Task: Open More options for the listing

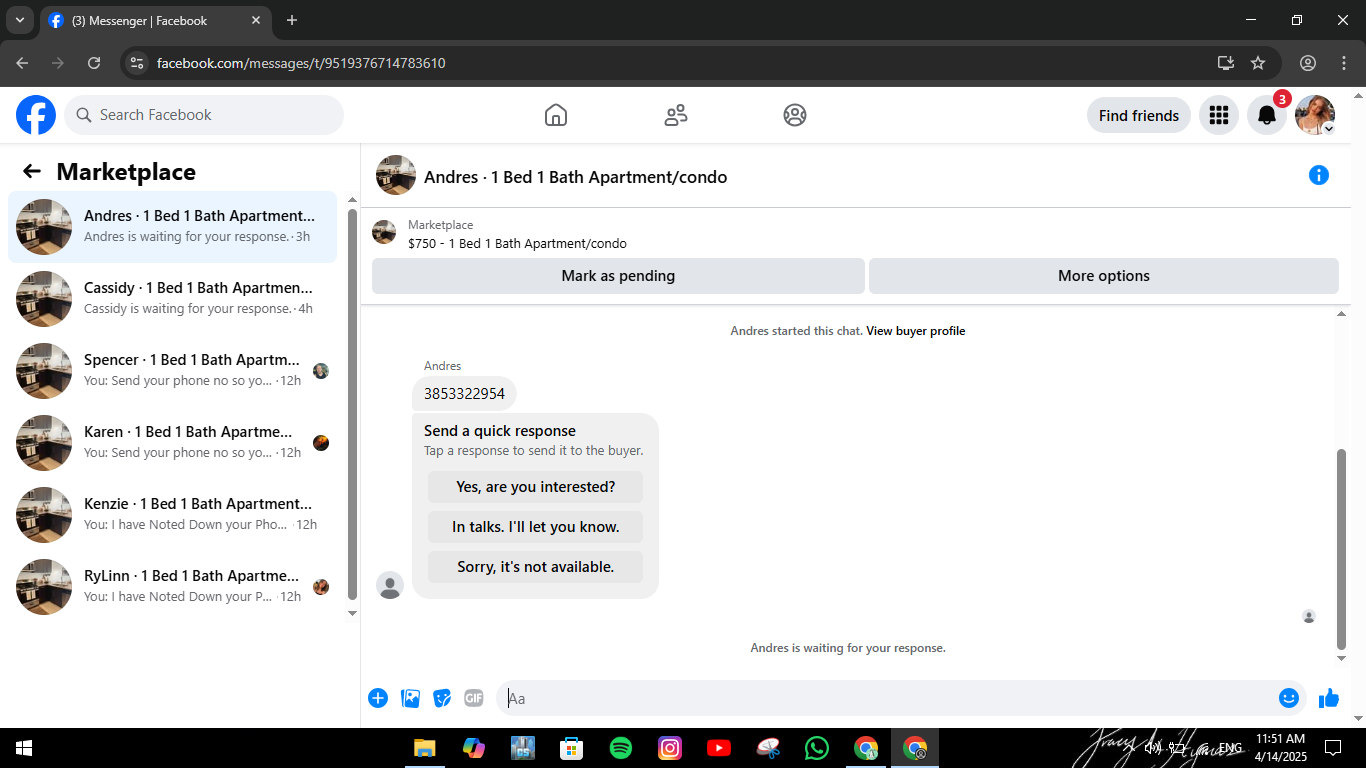Action: click(1104, 276)
